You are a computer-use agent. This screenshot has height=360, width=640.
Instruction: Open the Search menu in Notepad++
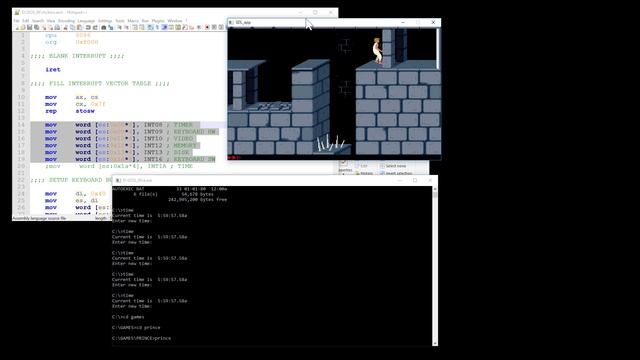point(38,21)
